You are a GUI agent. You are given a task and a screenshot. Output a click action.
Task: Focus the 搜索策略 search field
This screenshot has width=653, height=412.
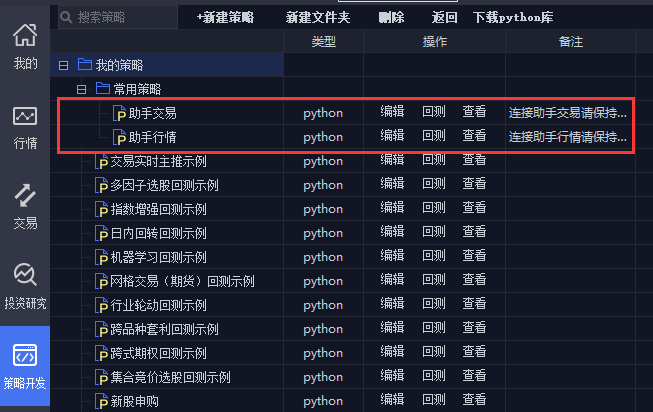(120, 17)
